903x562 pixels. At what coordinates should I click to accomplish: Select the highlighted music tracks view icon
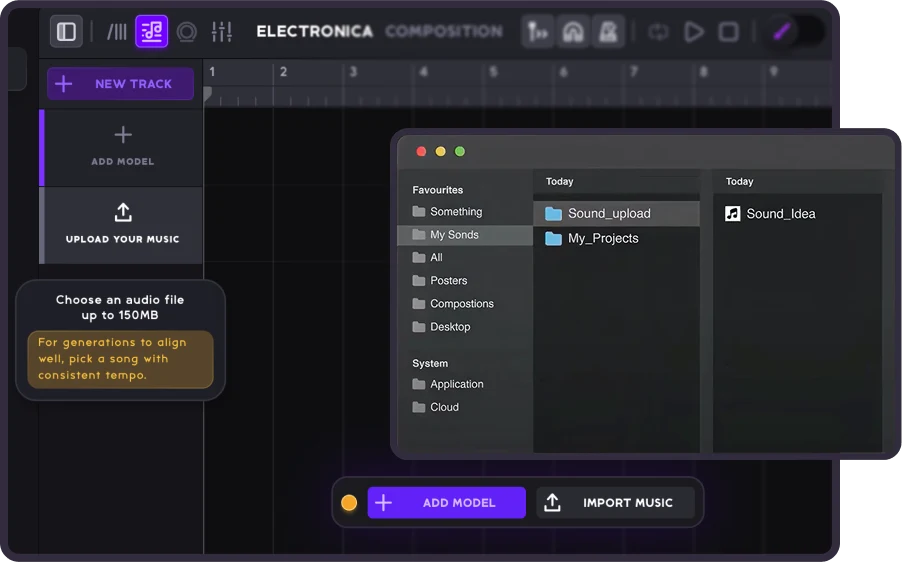(x=151, y=31)
